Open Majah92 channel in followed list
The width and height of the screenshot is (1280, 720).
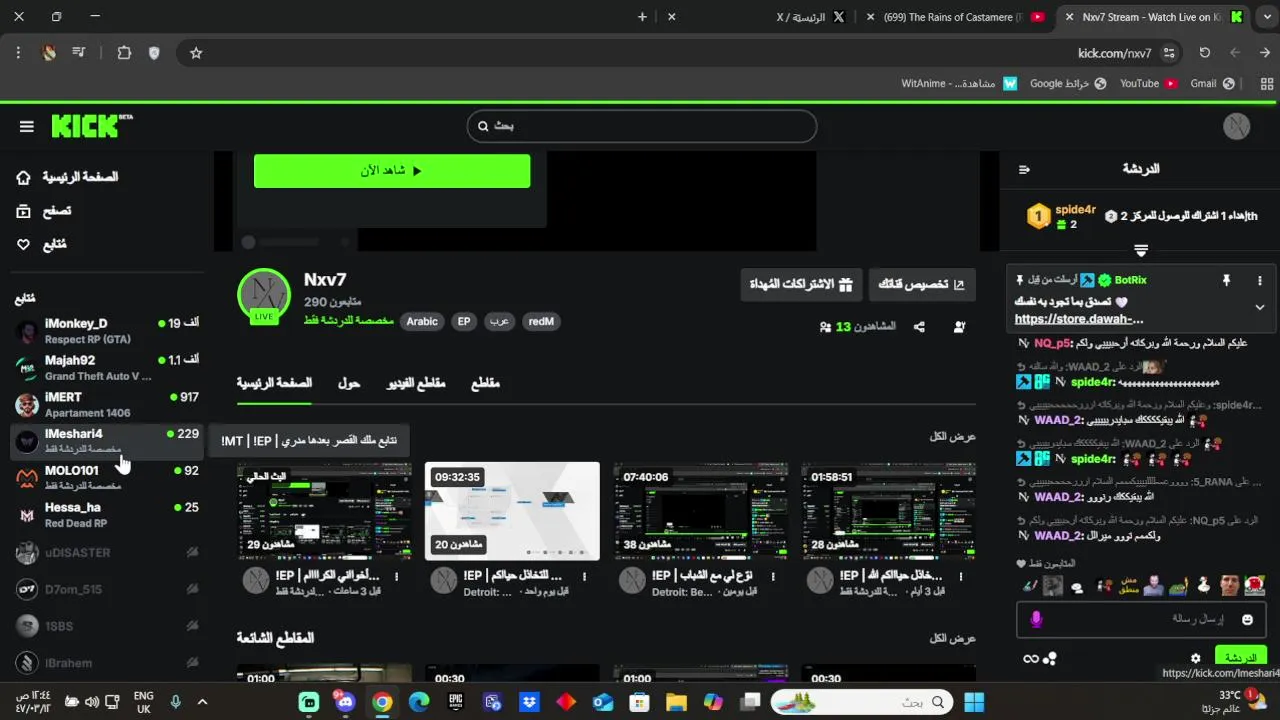107,367
